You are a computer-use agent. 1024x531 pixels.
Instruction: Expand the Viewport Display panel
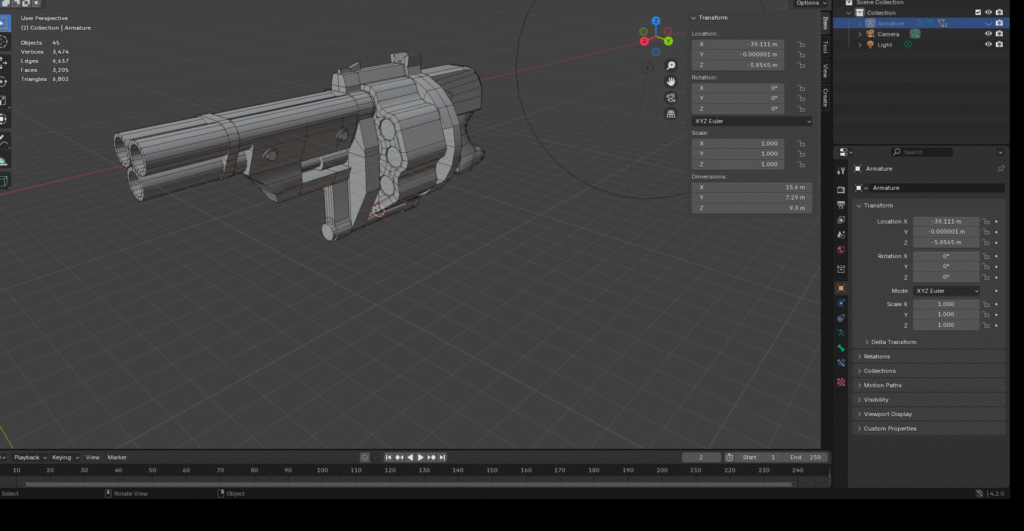tap(888, 414)
